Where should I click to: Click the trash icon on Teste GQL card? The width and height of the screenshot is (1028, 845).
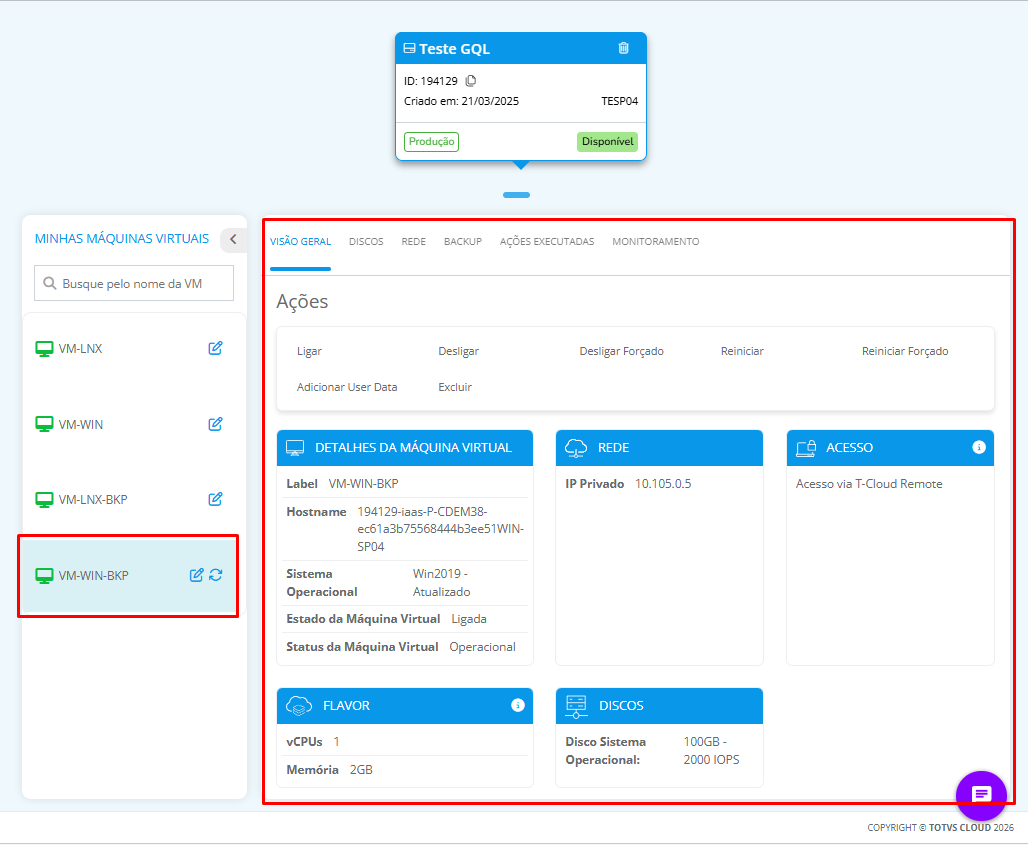coord(623,48)
